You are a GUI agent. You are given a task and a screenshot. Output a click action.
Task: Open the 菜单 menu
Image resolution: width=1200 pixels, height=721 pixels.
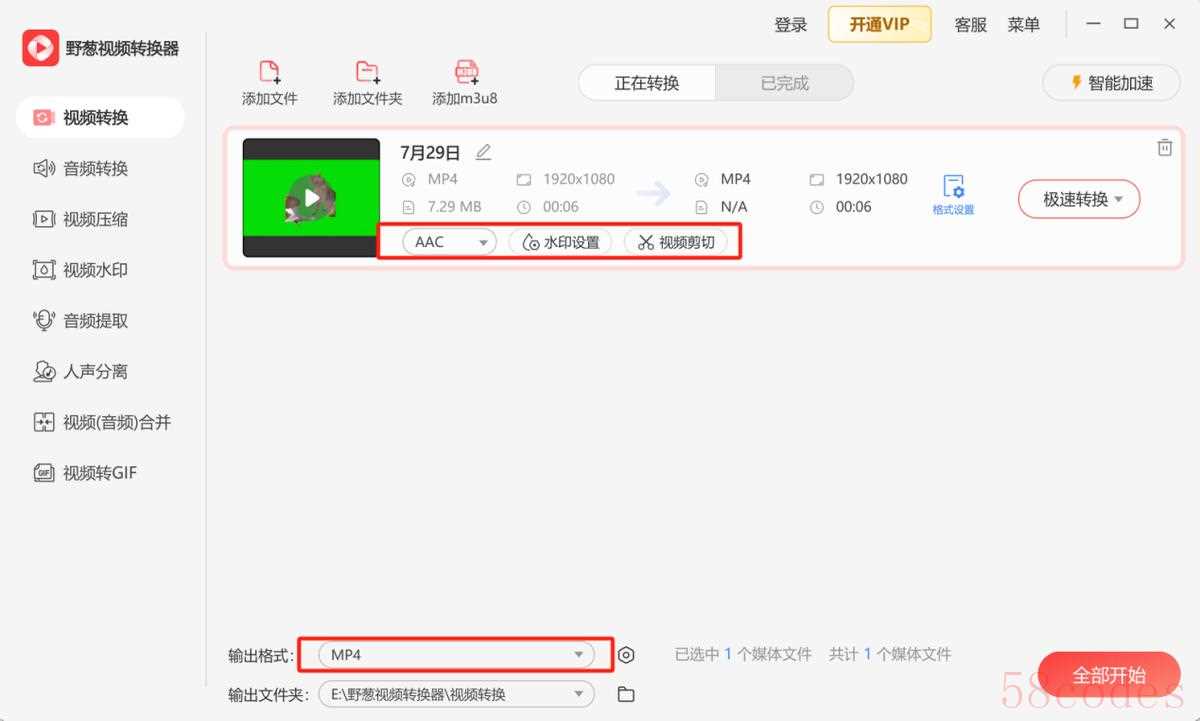click(1023, 25)
